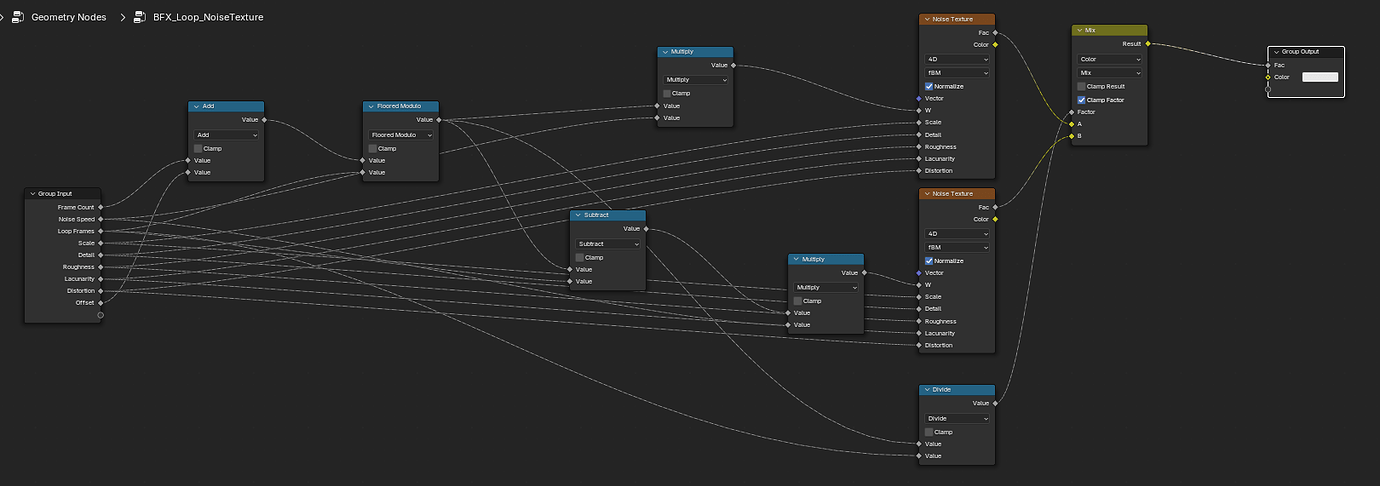Click Lacunarity input socket of upper Noise Texture
Image resolution: width=1380 pixels, height=486 pixels.
pos(918,158)
